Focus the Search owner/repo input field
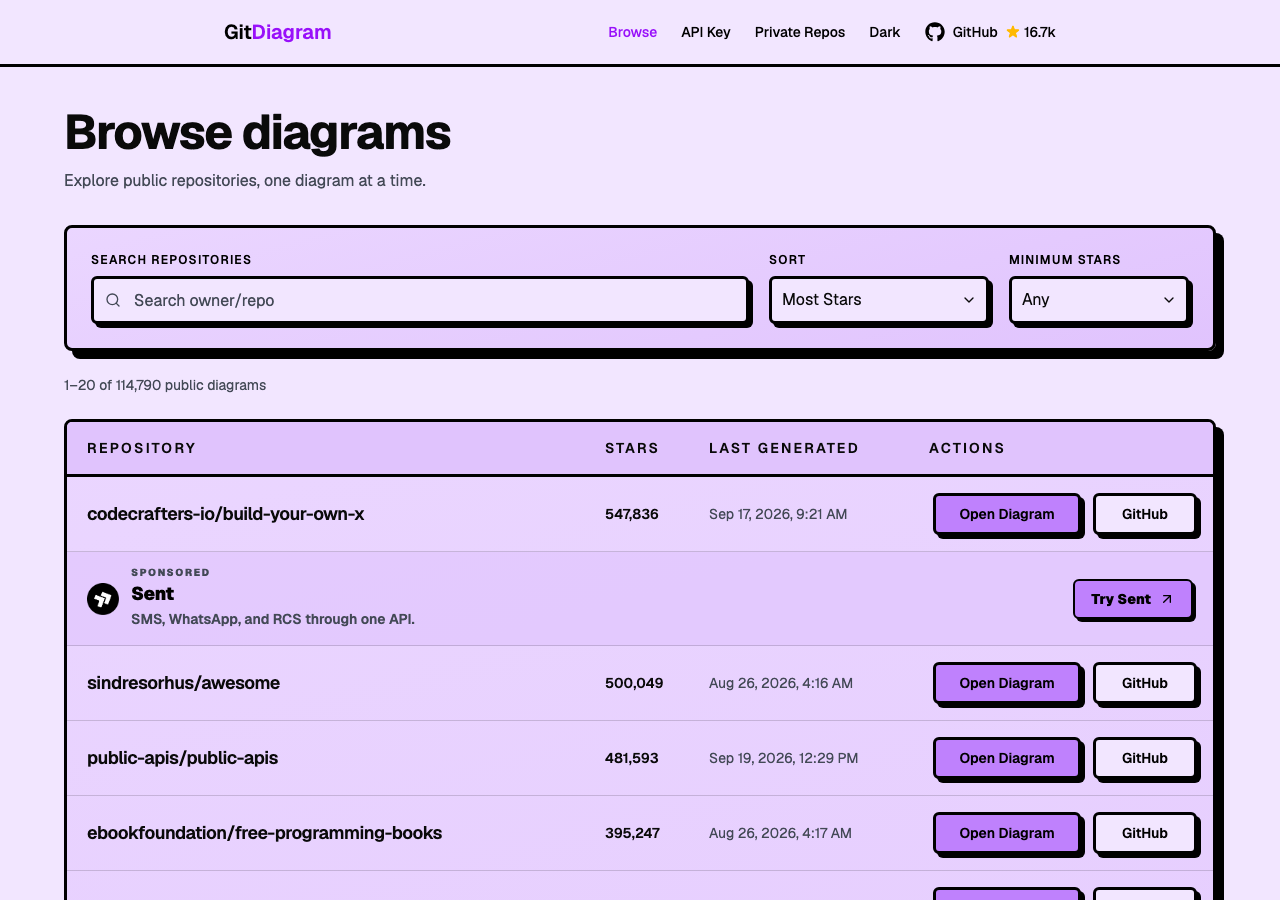The image size is (1280, 900). point(420,300)
